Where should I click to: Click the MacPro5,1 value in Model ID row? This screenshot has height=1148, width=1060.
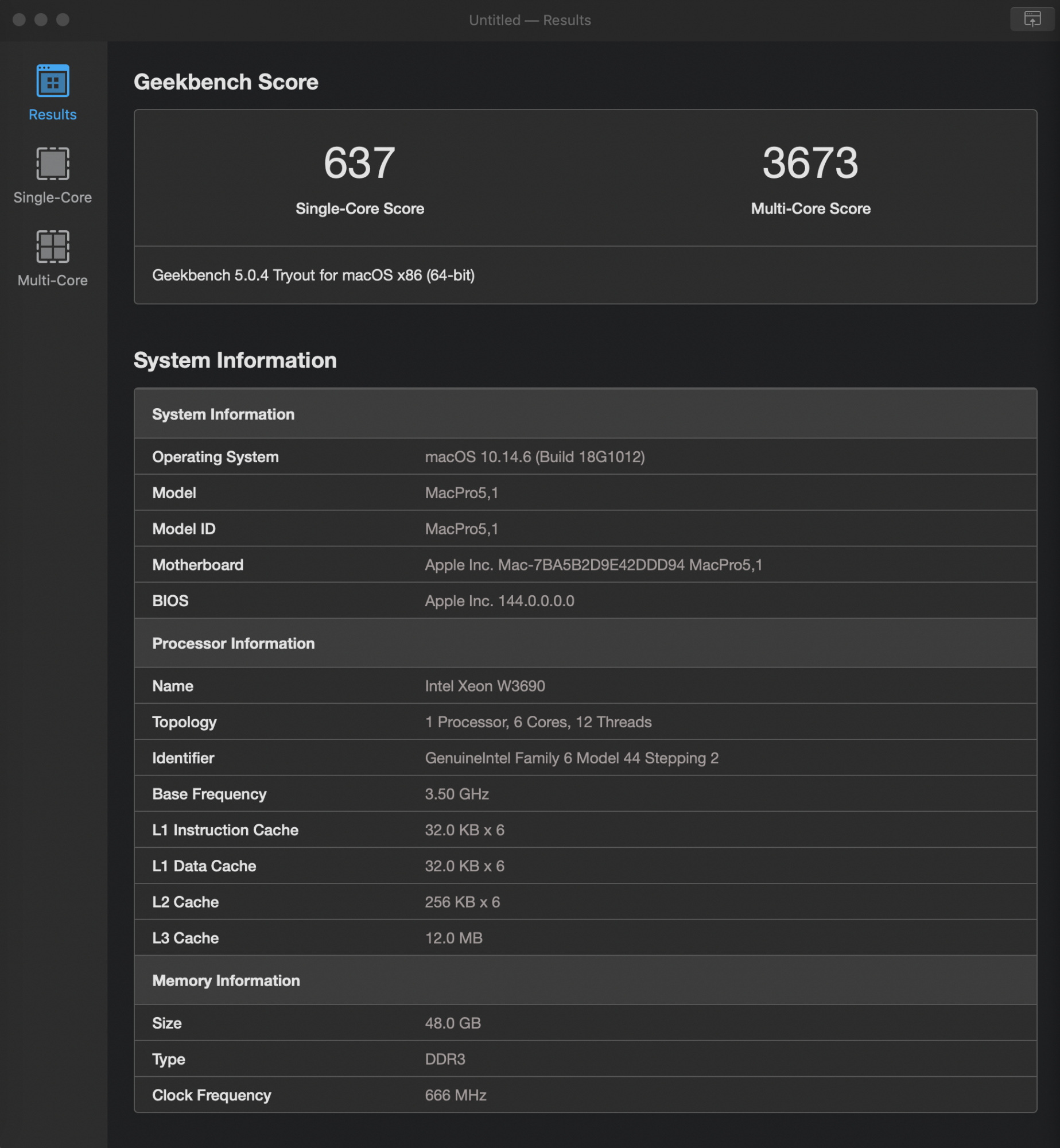click(462, 529)
